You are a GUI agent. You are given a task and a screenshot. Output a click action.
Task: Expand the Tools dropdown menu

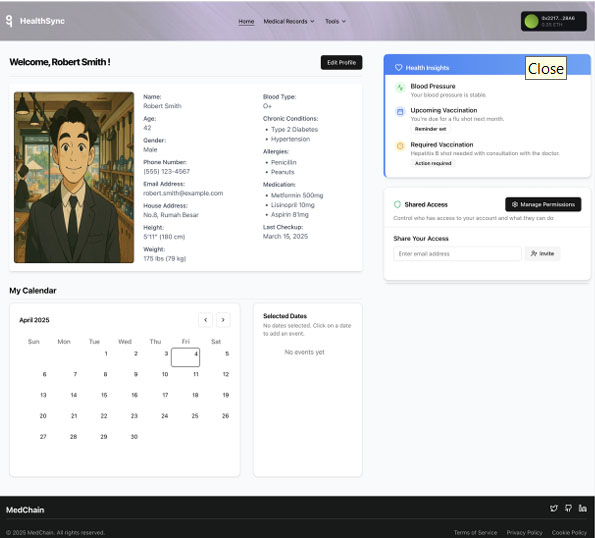(x=335, y=22)
